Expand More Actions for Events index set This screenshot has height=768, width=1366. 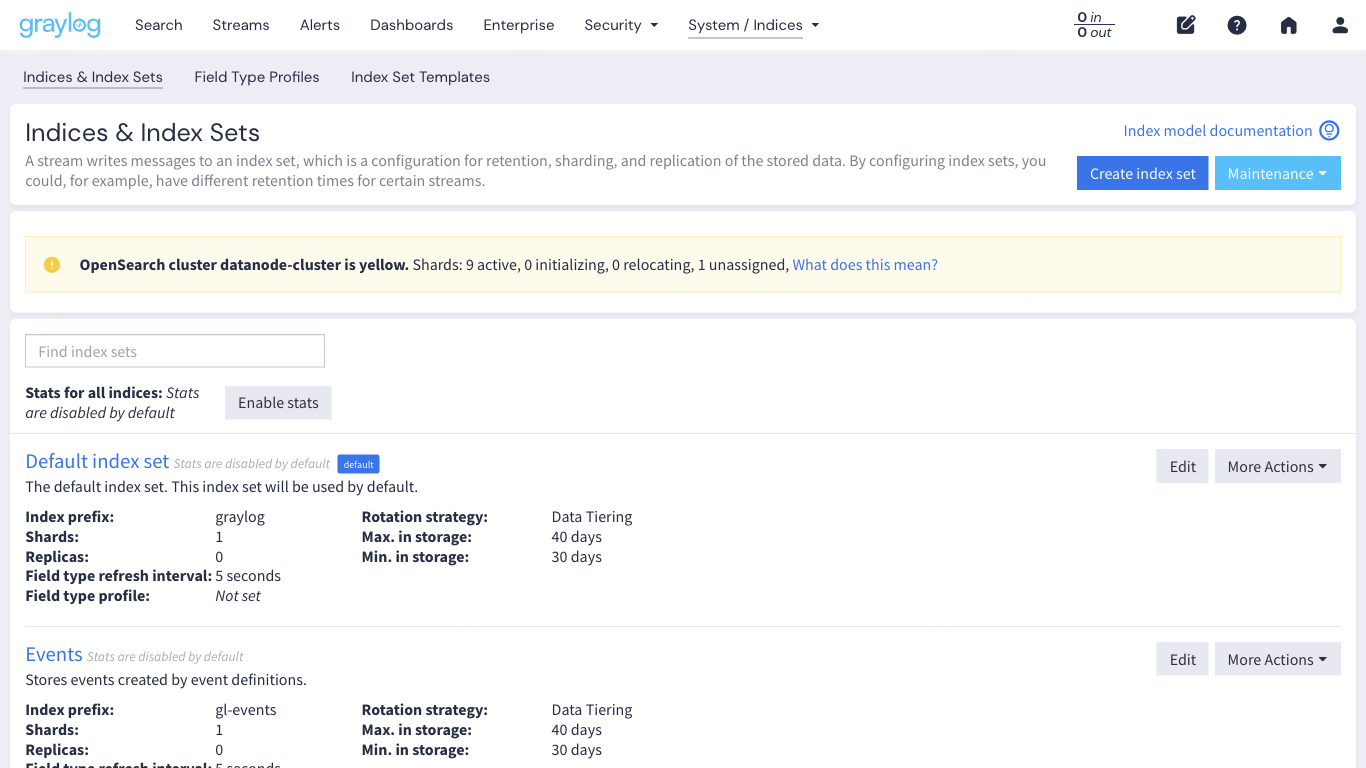tap(1277, 659)
